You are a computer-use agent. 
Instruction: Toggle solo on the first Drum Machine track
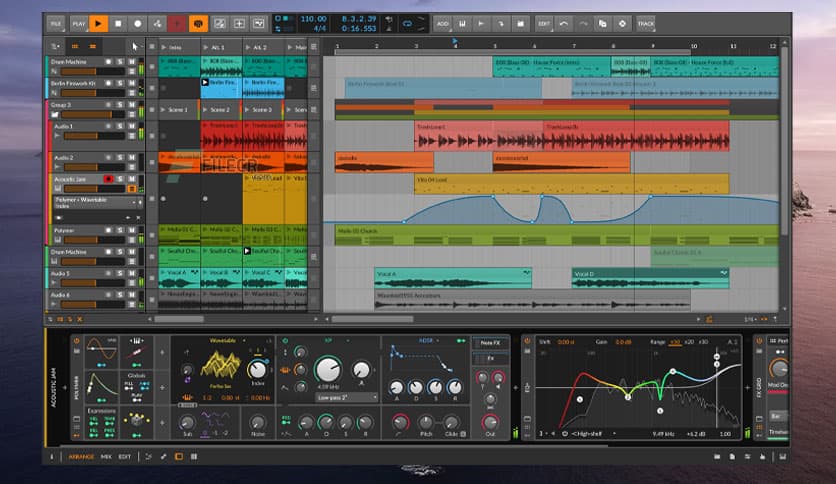(120, 62)
